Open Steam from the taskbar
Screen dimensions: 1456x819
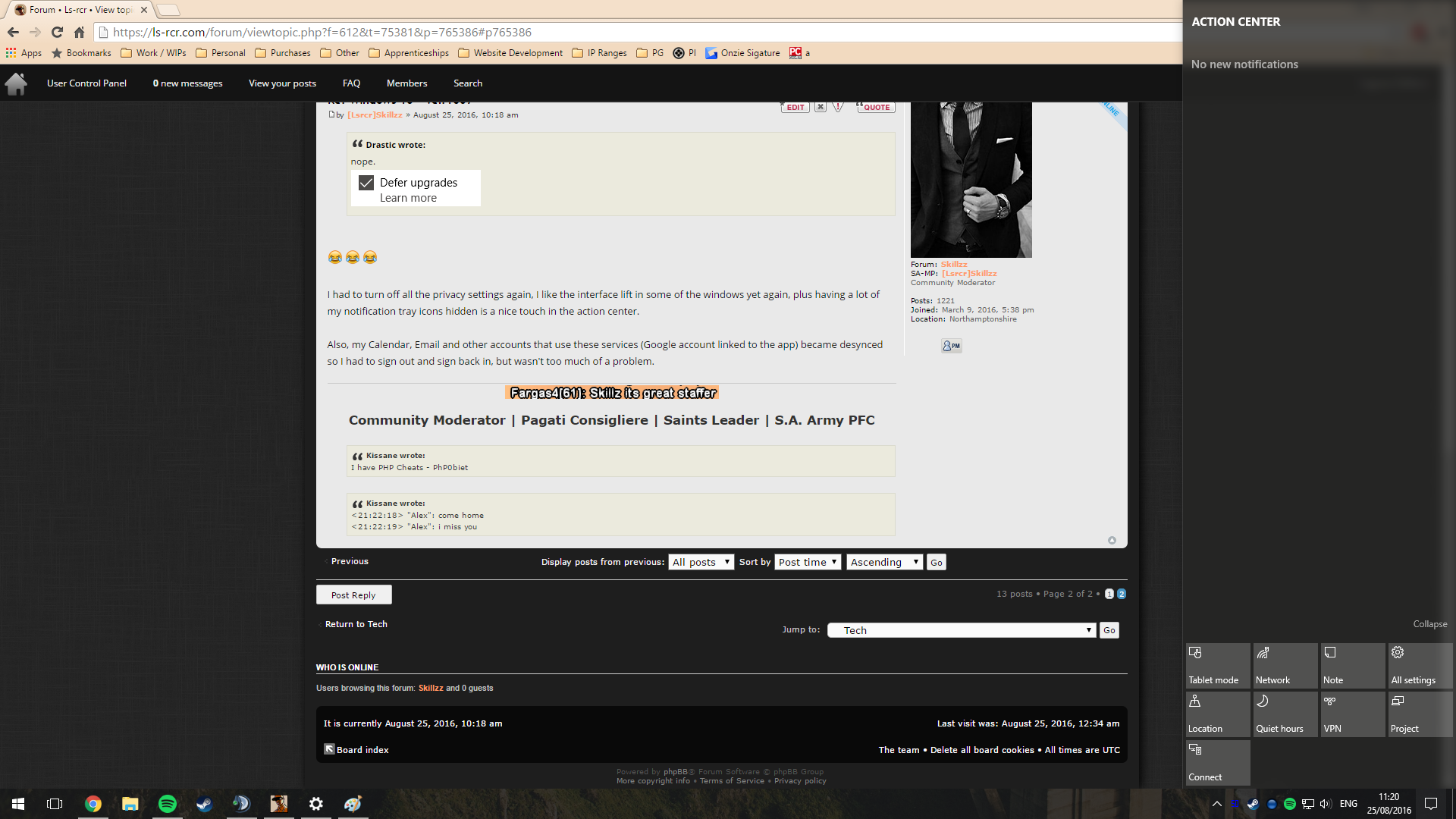pos(205,804)
